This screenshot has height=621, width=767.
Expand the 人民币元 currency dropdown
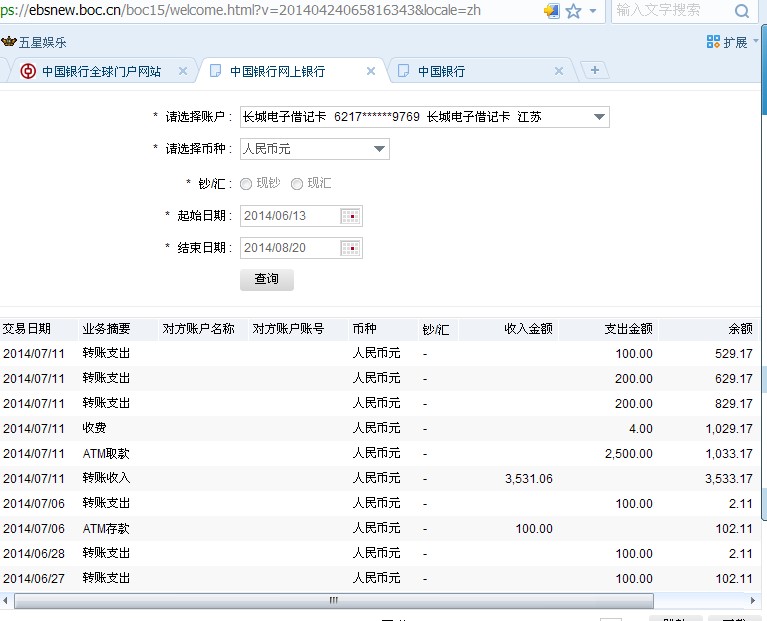click(x=379, y=149)
